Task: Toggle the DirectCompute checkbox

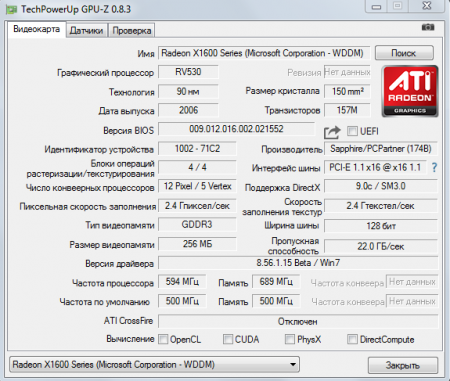Action: [352, 339]
